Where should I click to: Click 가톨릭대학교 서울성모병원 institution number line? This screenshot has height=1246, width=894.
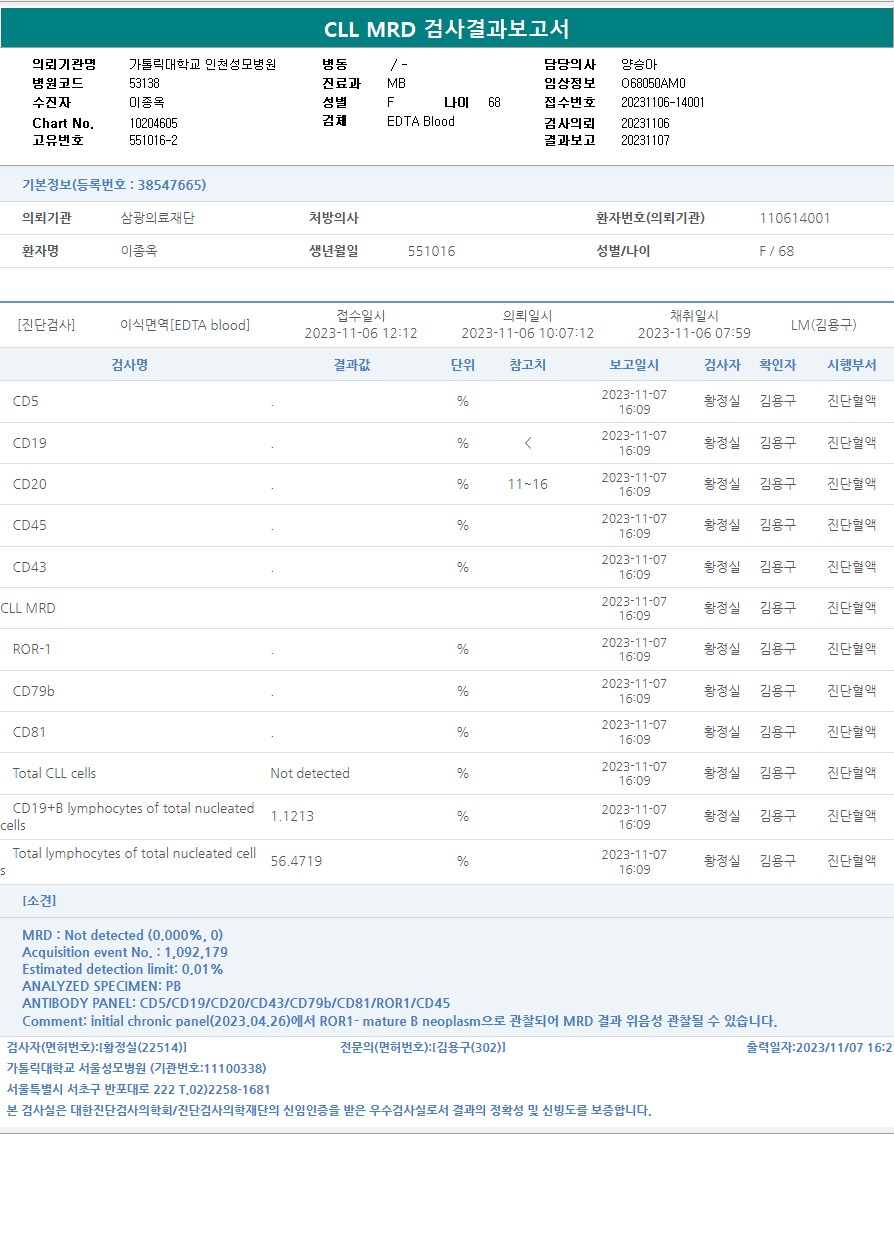tap(136, 1068)
